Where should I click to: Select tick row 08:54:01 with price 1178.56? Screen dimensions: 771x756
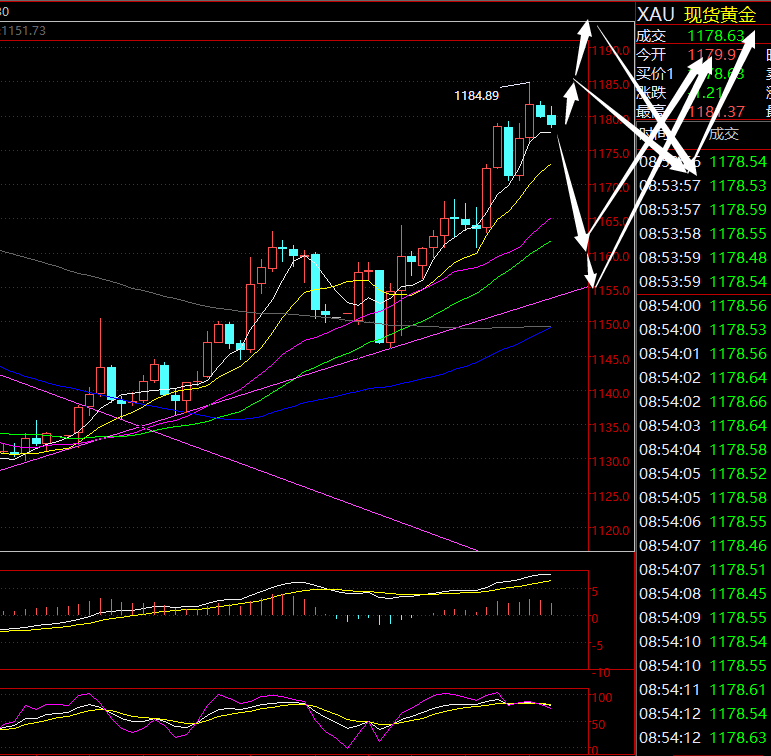coord(704,353)
